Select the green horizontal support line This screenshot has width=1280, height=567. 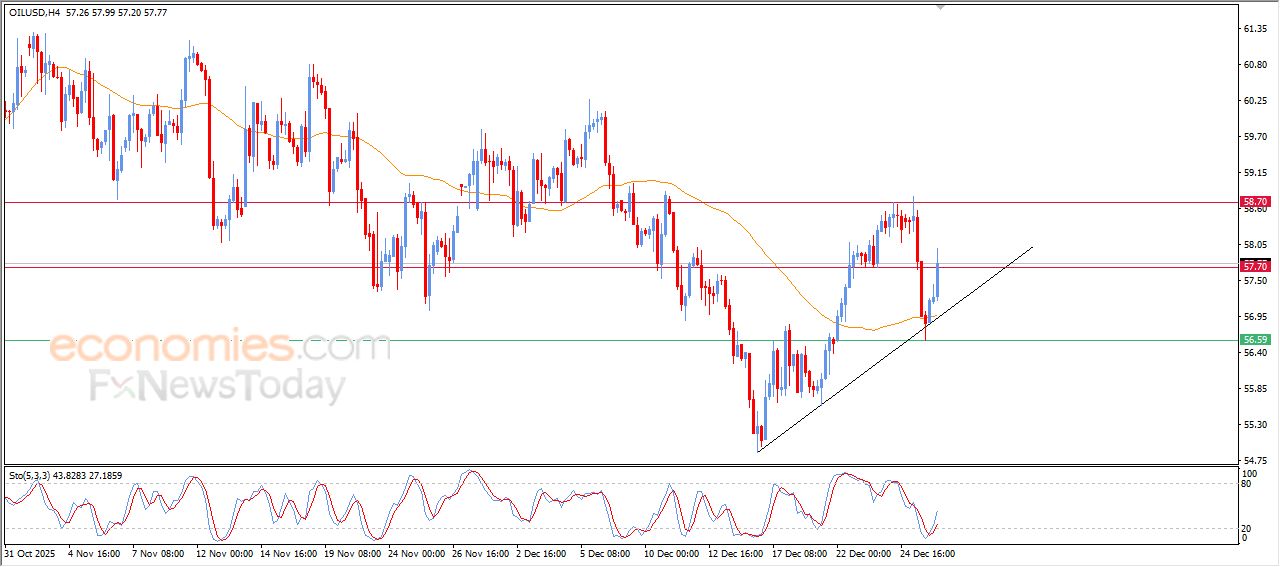(x=620, y=340)
